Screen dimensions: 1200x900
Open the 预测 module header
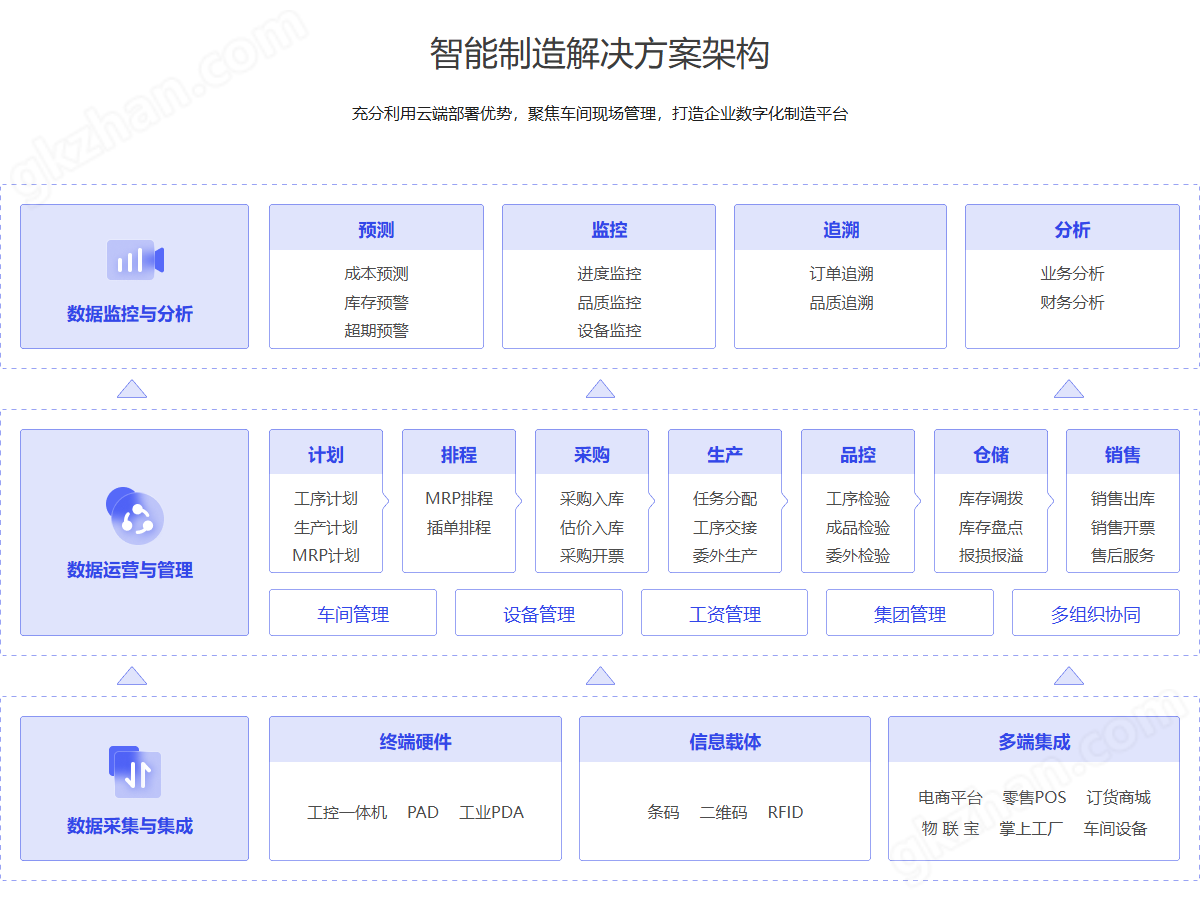(x=376, y=227)
